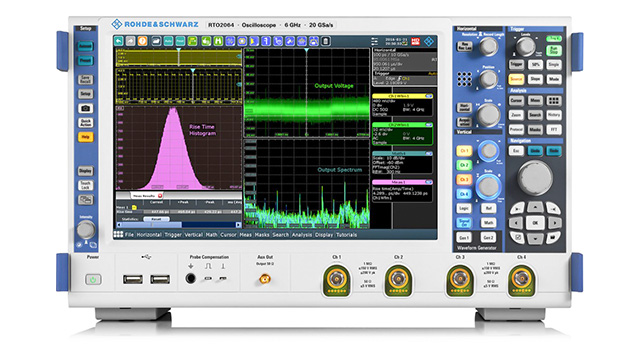Tap the right arrow of the results scrollbar
640x360 pixels.
(x=238, y=225)
